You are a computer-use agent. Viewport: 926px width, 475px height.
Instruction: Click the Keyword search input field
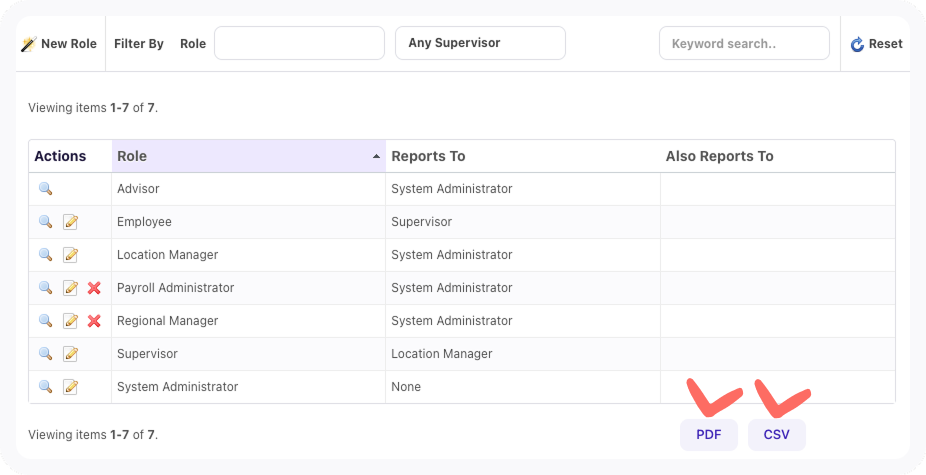pos(744,43)
